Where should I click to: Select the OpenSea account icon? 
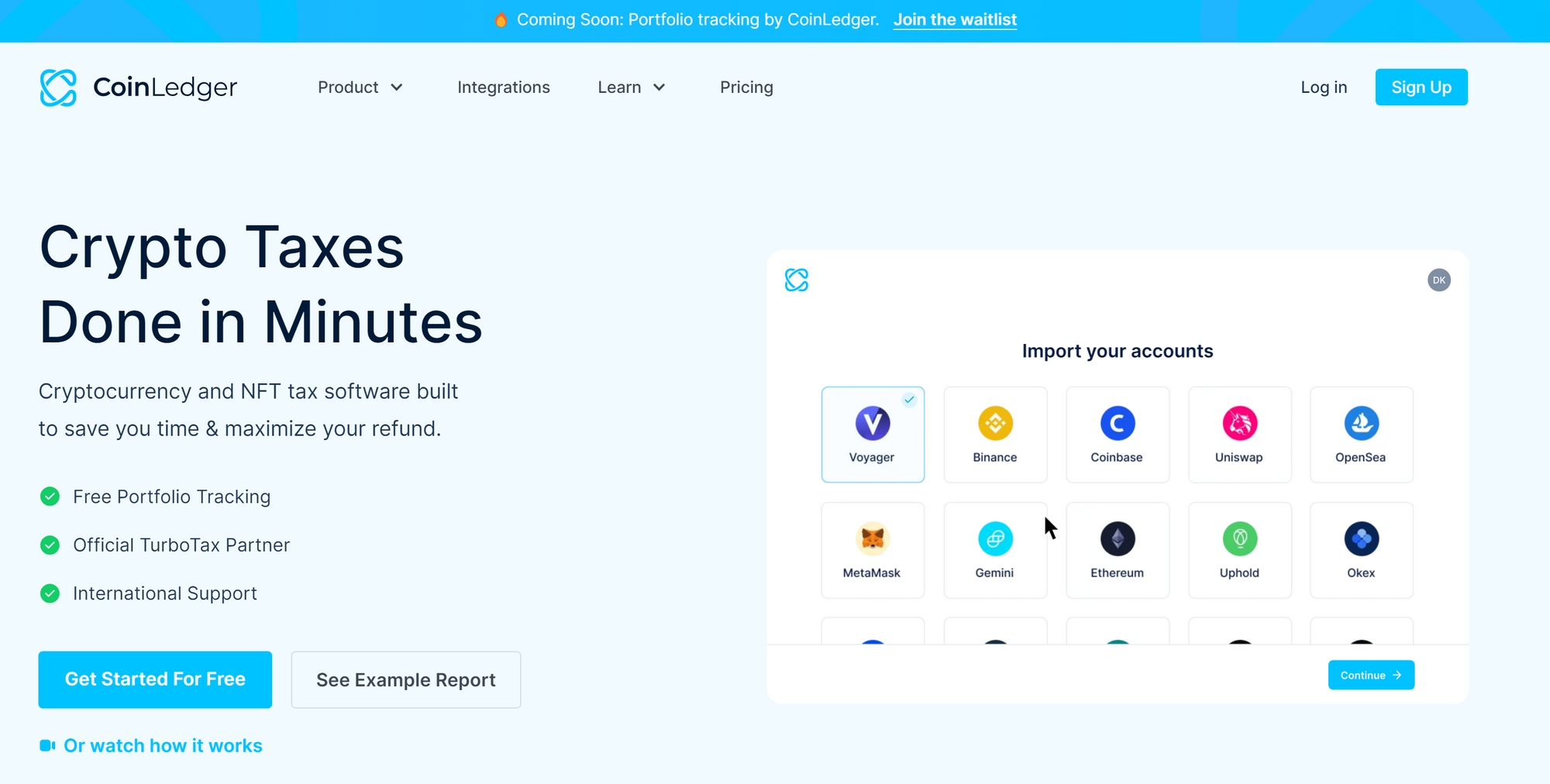(1362, 423)
